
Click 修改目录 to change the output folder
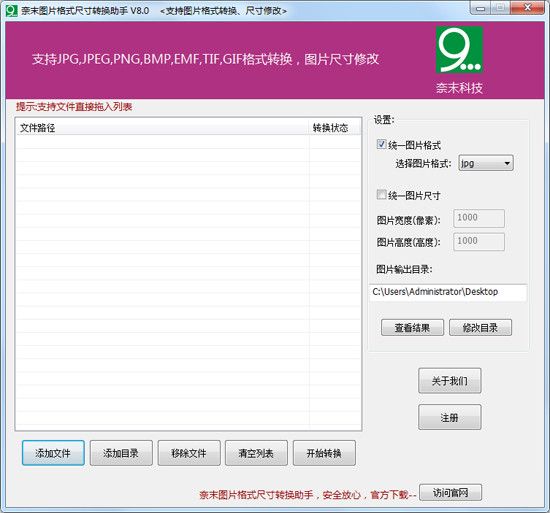(x=480, y=328)
